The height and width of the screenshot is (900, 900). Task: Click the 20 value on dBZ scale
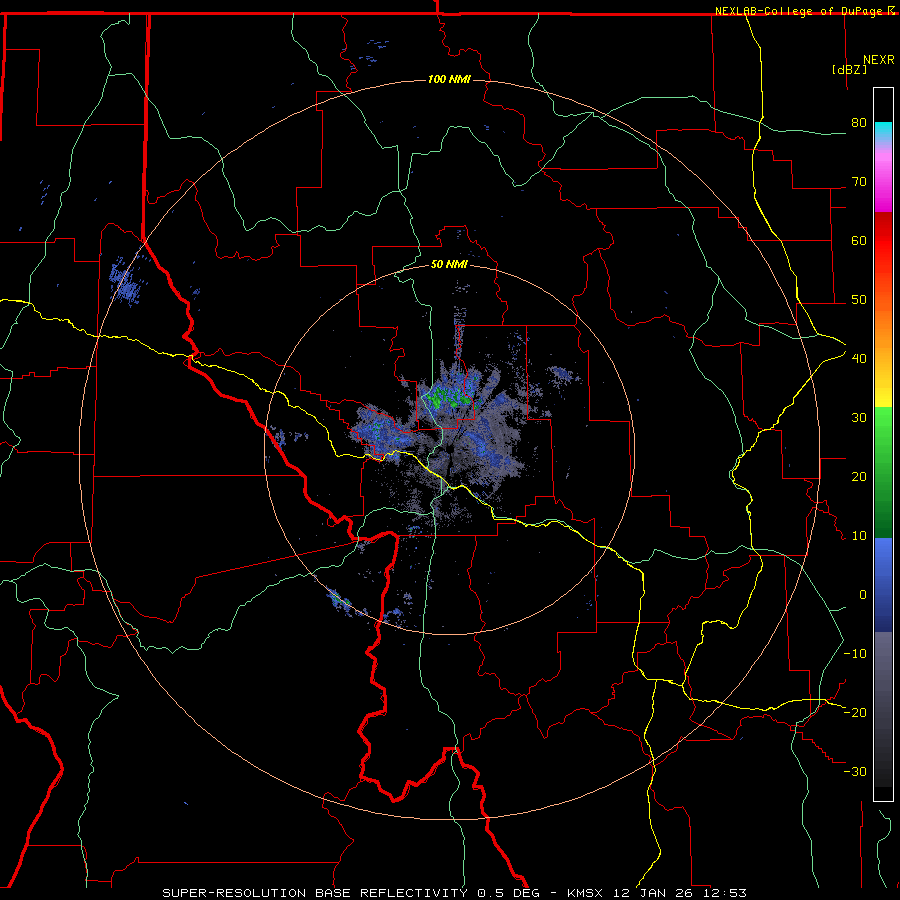pos(859,476)
